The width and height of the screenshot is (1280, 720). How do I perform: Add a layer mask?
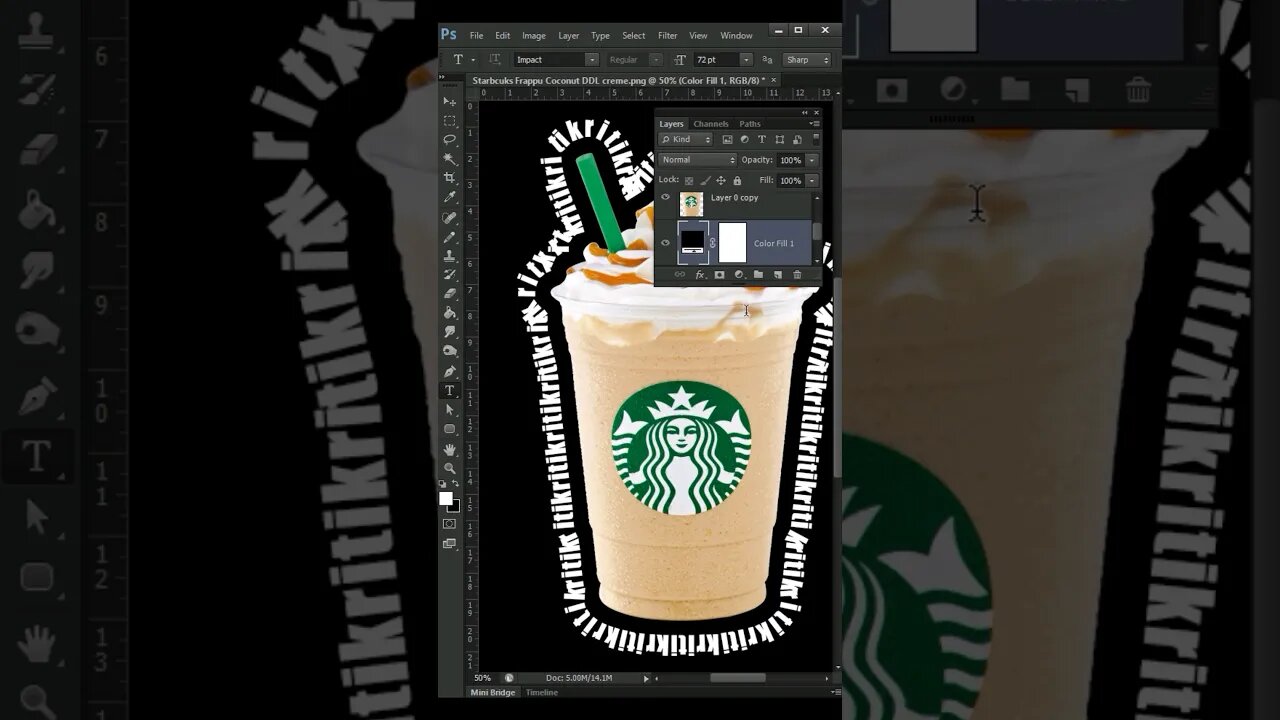719,274
